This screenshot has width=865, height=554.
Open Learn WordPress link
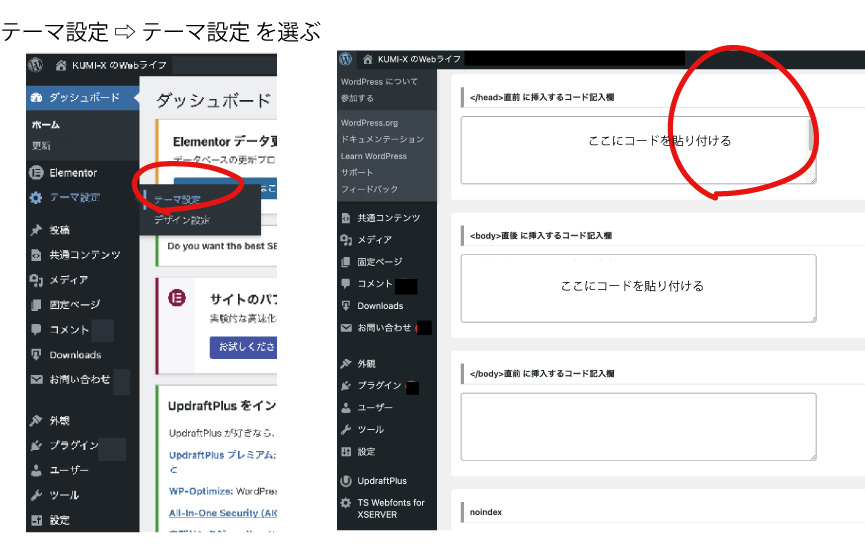(x=373, y=156)
